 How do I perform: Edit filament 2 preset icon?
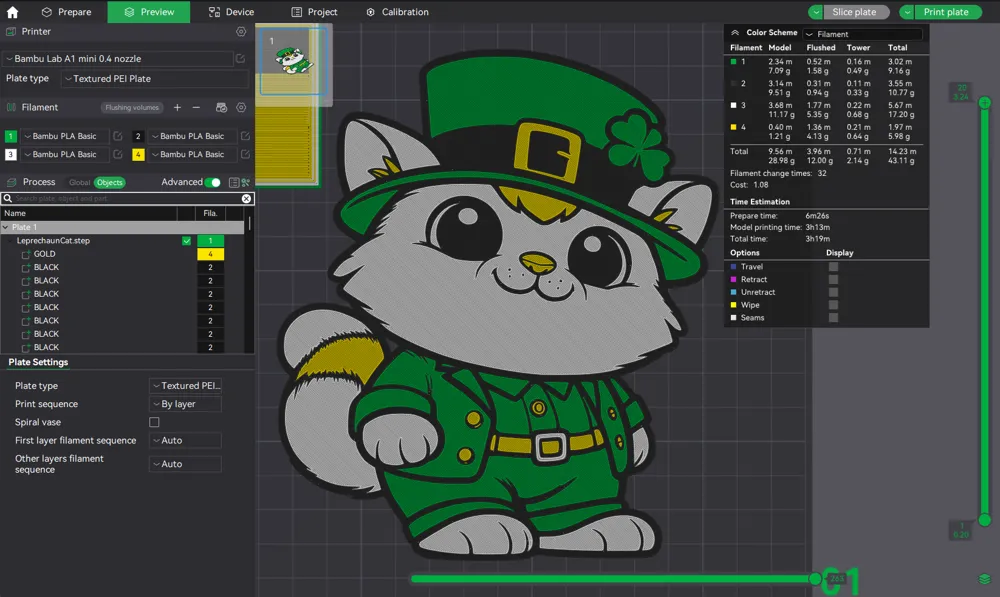pos(246,136)
